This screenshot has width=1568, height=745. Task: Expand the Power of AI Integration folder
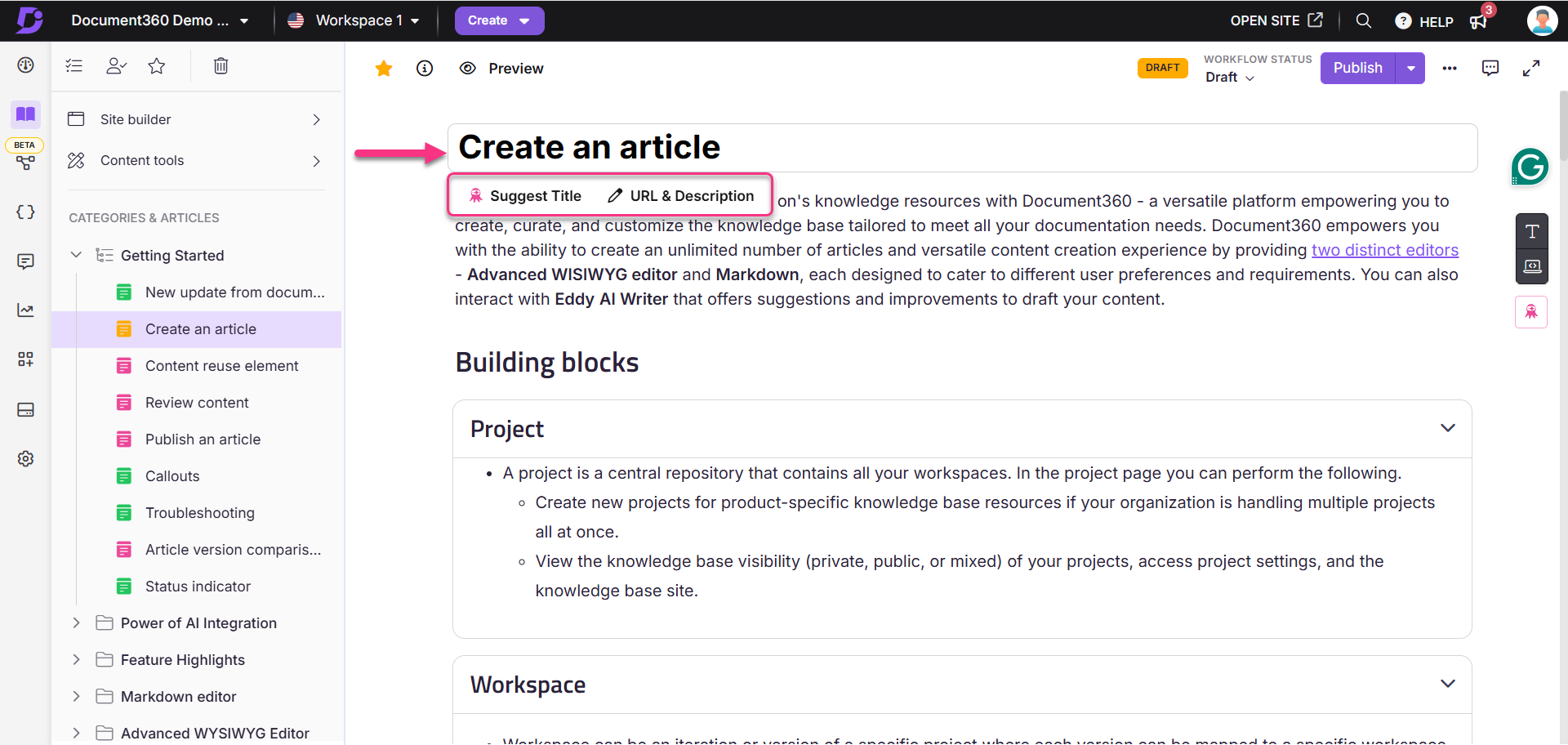pos(76,622)
